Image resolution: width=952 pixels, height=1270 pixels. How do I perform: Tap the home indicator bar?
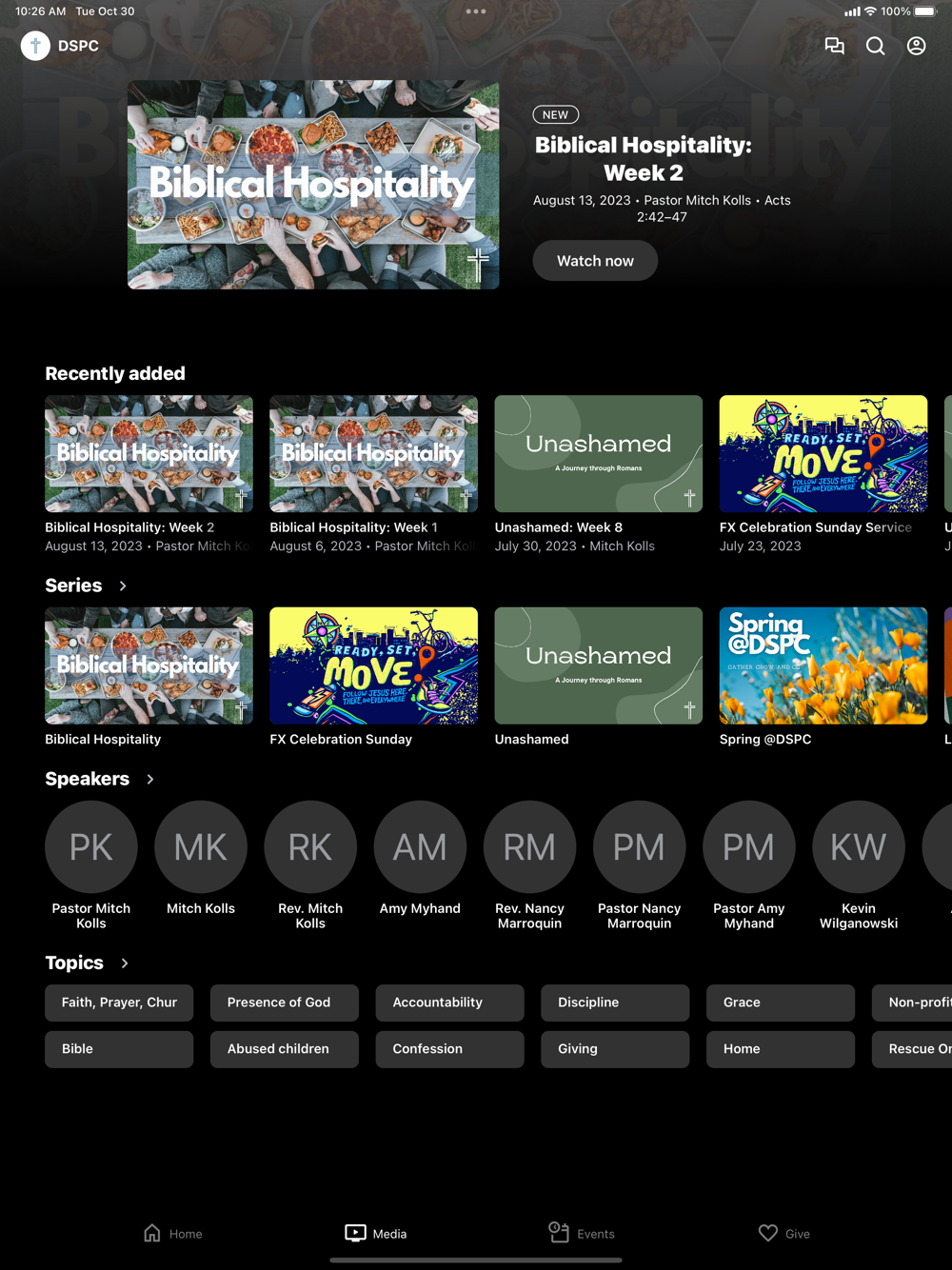476,1260
